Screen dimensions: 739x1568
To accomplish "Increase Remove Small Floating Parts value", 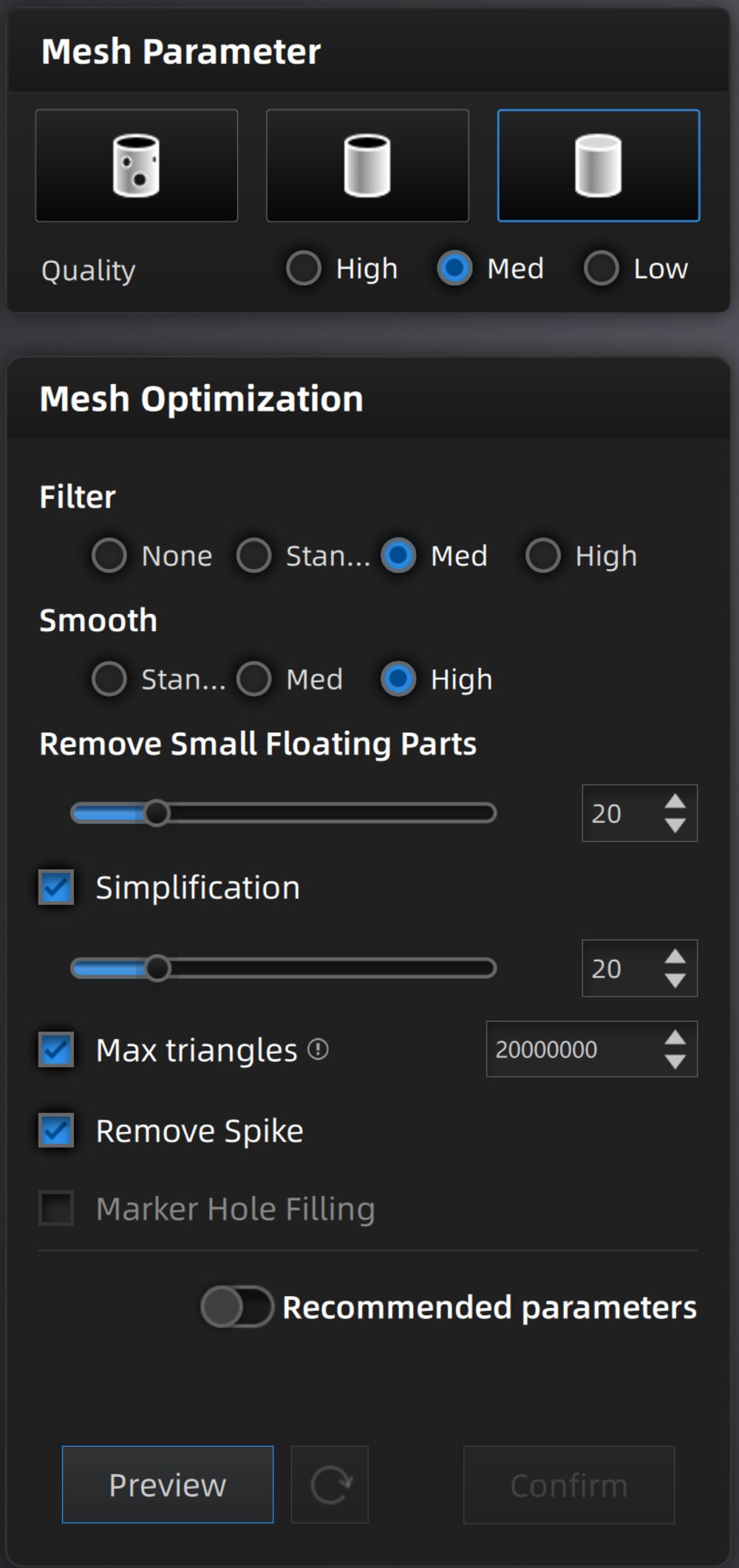I will [x=675, y=802].
